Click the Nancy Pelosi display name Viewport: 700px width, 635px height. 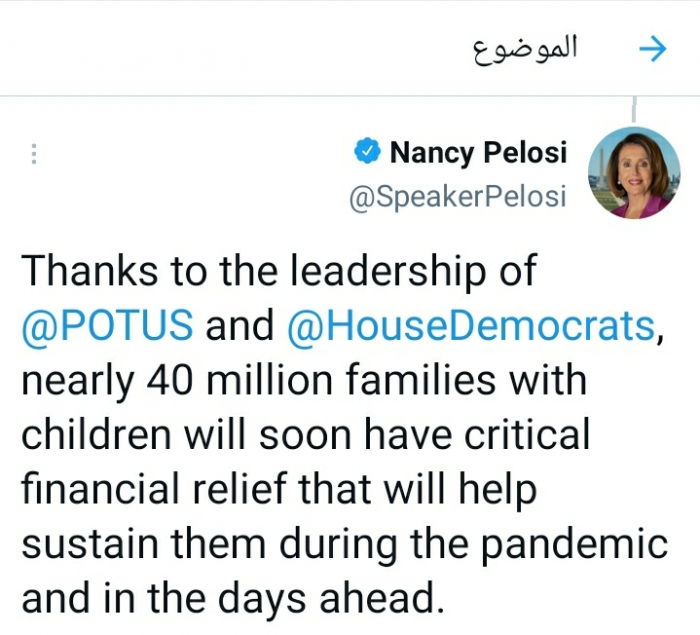pos(478,153)
